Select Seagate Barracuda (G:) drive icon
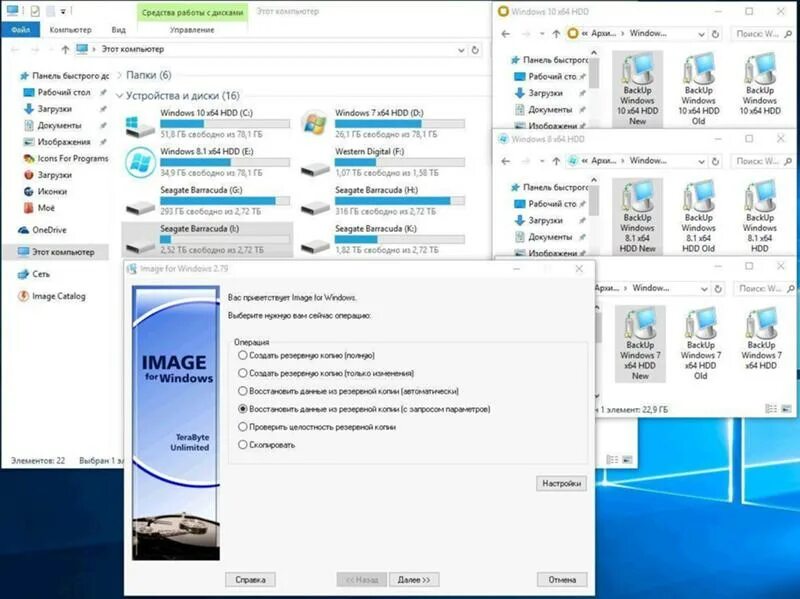 (140, 207)
